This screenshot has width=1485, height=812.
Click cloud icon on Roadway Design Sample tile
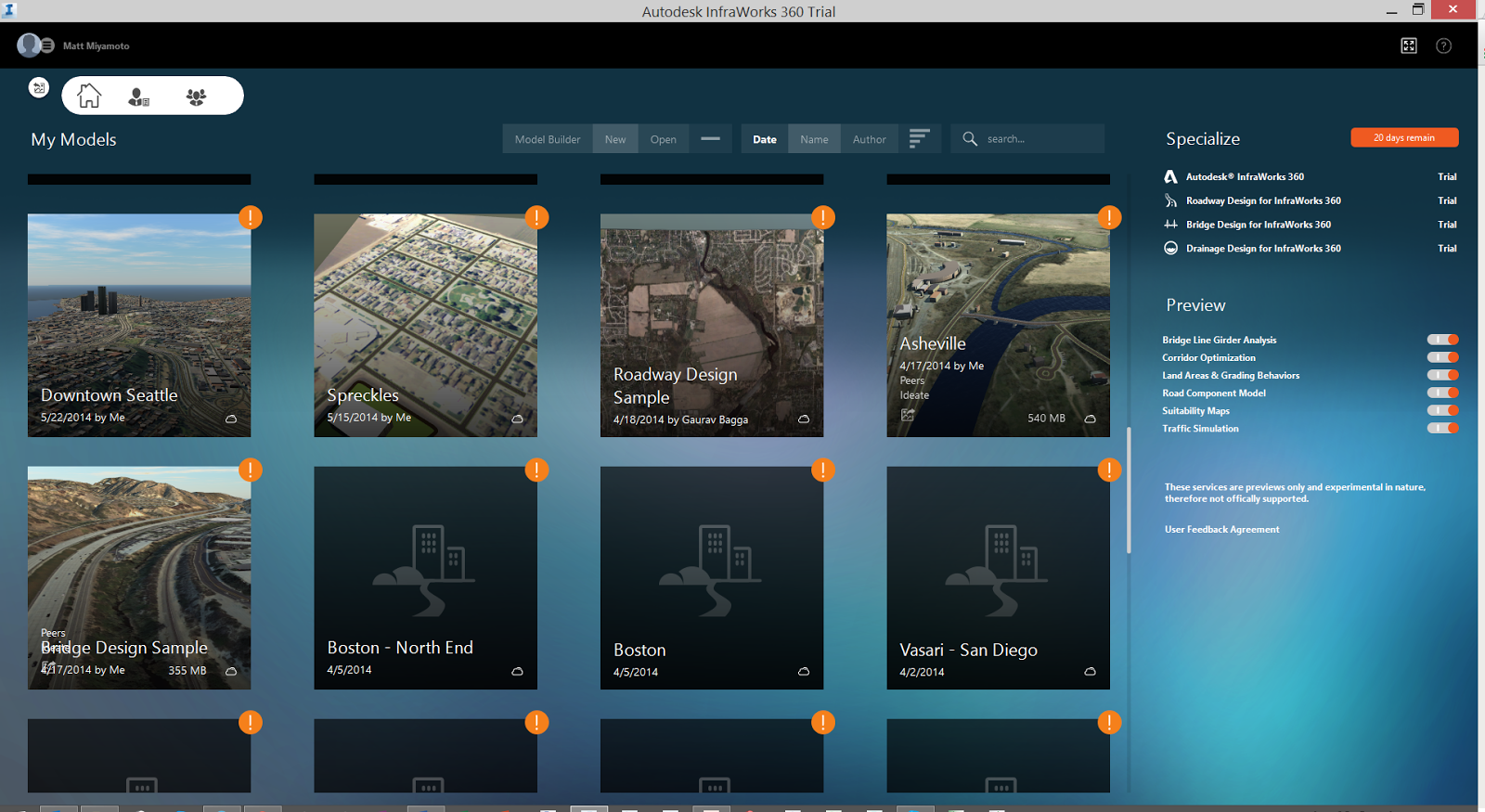(804, 419)
